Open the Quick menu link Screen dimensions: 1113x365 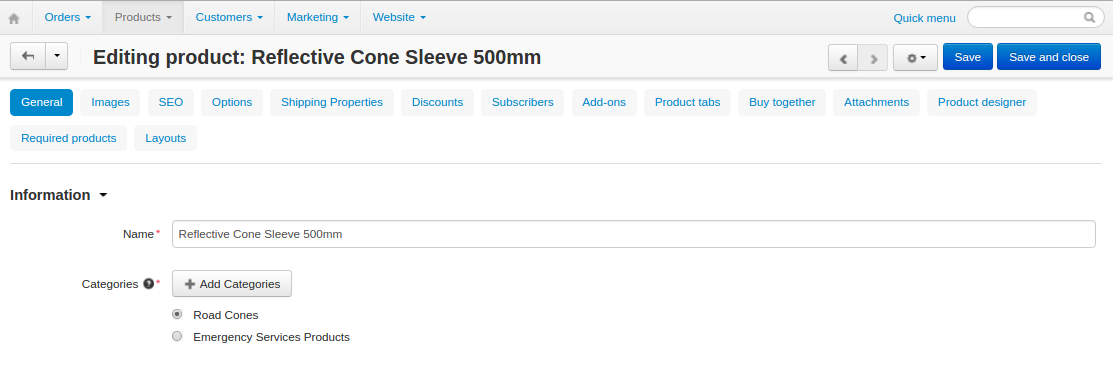pyautogui.click(x=924, y=18)
